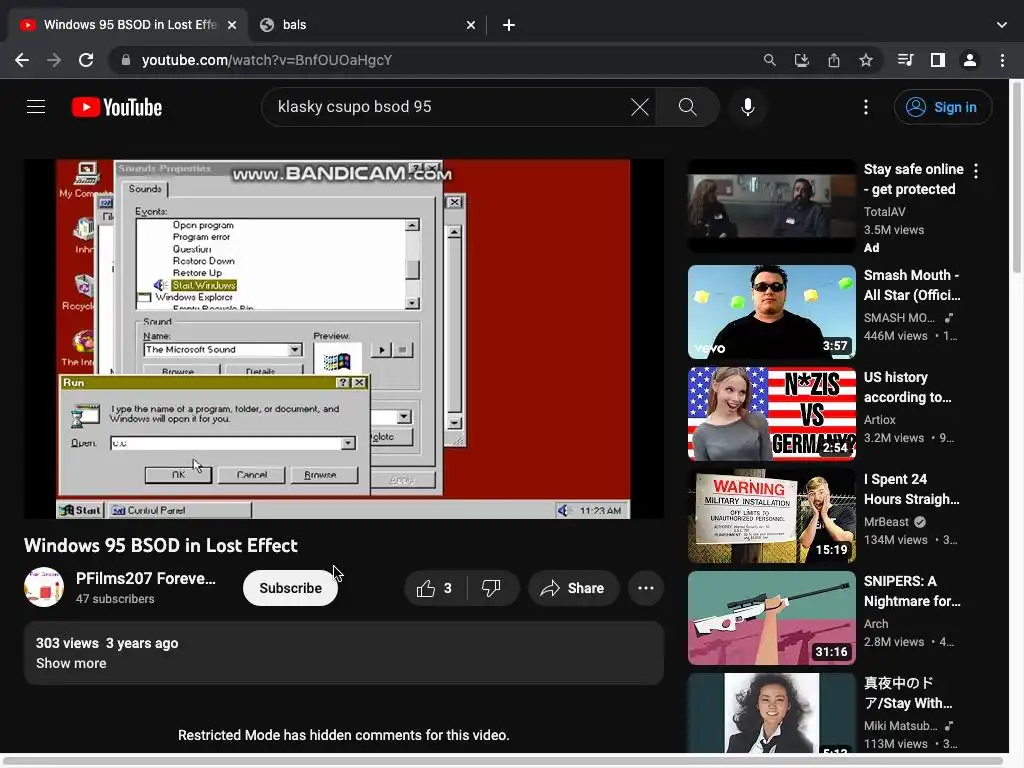Subscribe to the channel
This screenshot has height=768, width=1024.
290,588
